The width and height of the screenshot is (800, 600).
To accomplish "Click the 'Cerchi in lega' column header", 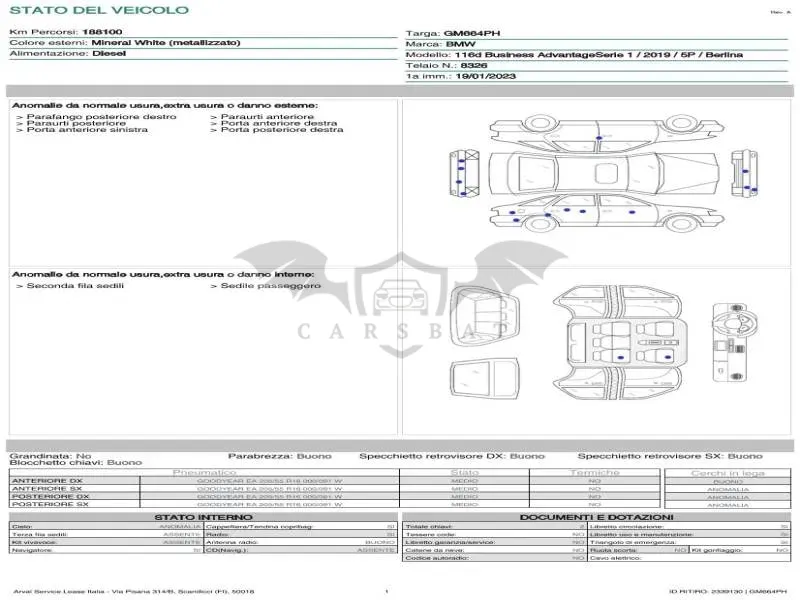I will [728, 473].
